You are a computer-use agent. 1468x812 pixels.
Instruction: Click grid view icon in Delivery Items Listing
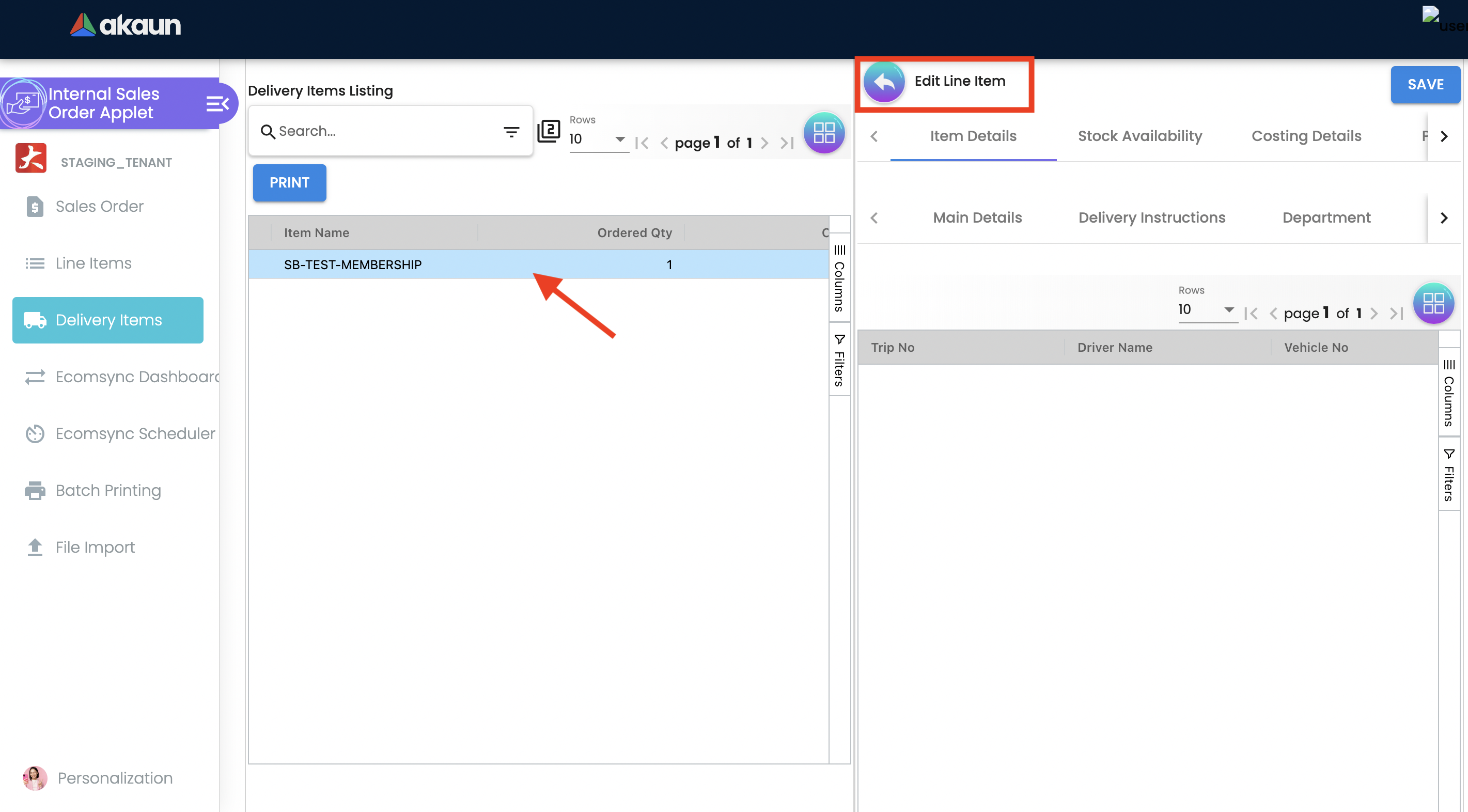coord(823,133)
